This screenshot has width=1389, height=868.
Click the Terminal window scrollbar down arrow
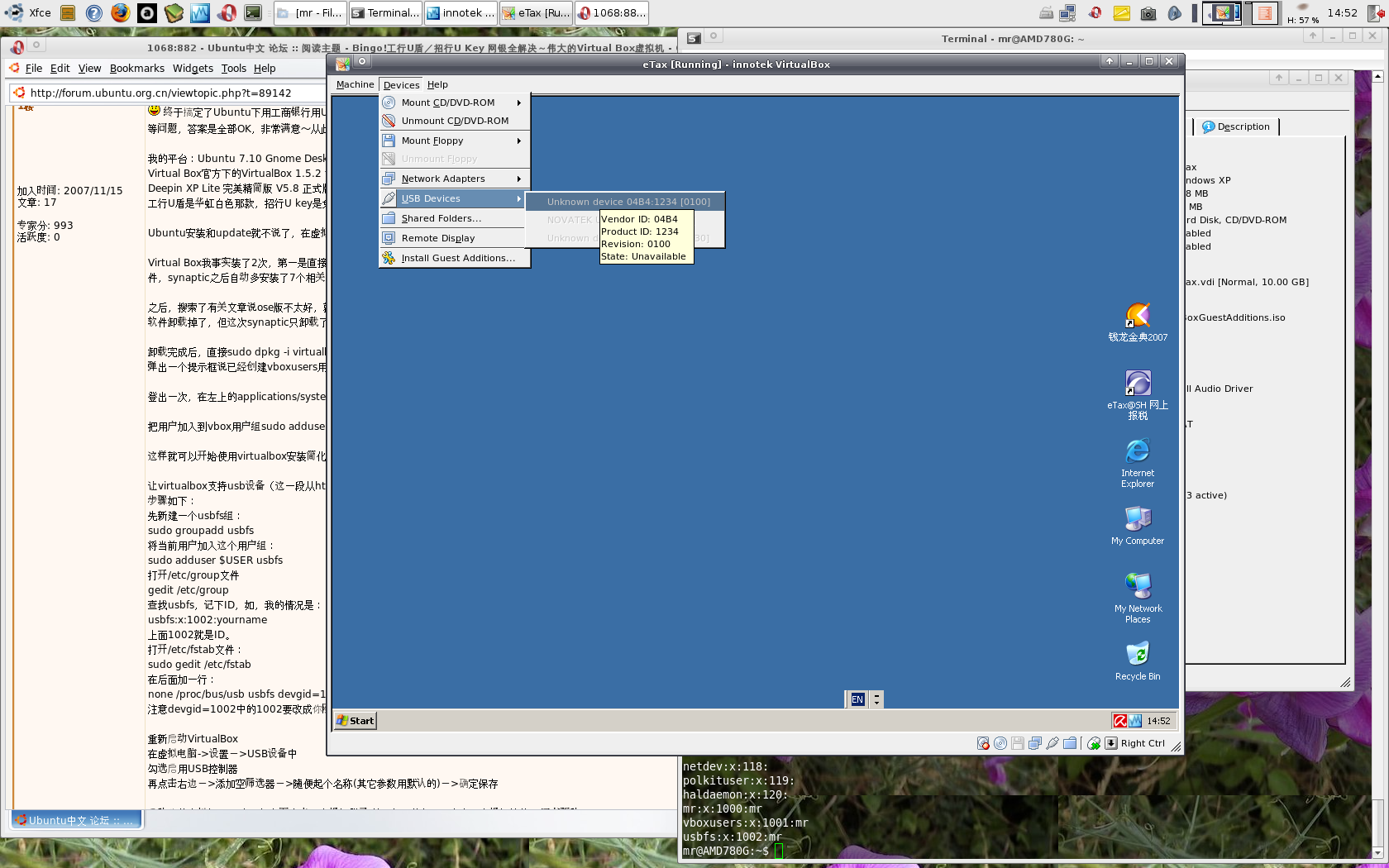tap(1377, 853)
